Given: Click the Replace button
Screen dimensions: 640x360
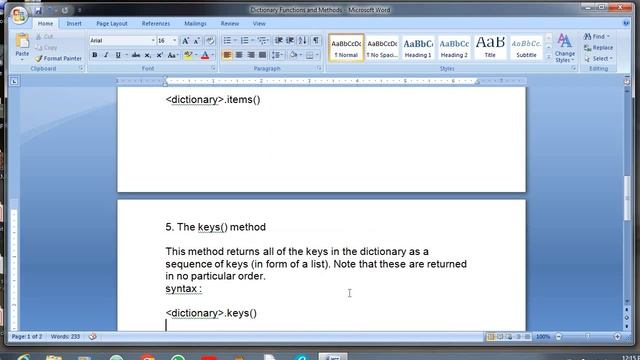Looking at the screenshot, I should point(598,48).
